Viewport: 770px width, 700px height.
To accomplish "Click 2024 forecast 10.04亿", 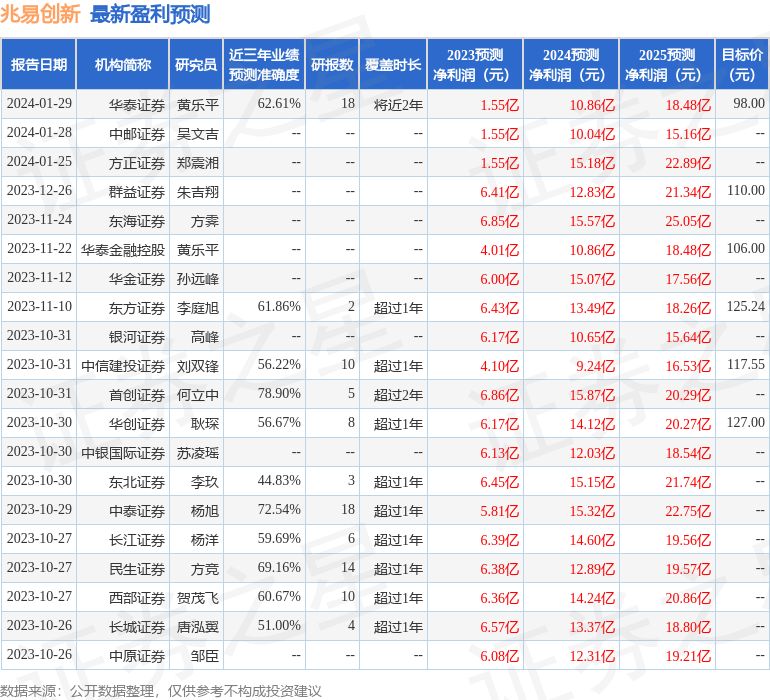I will point(592,134).
